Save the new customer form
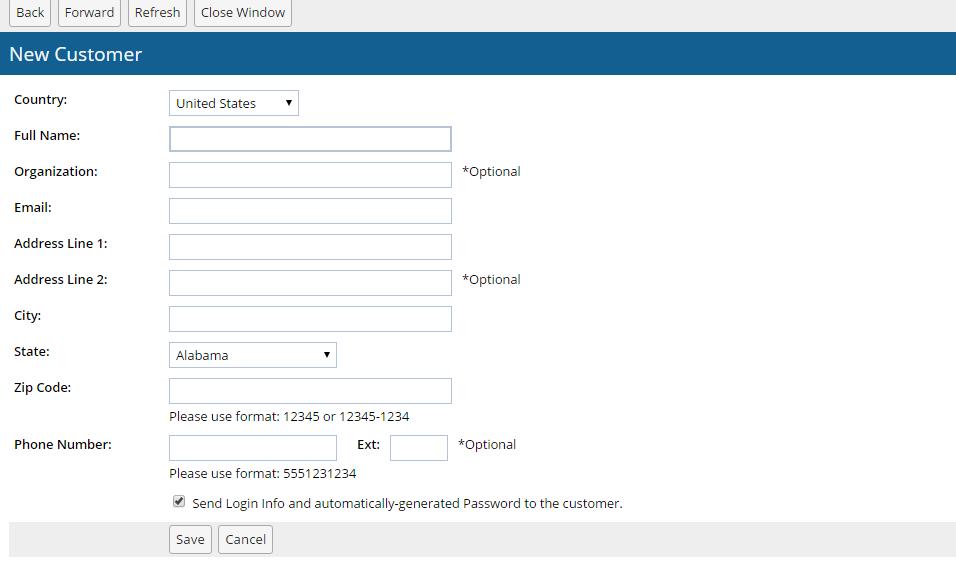 pos(190,540)
